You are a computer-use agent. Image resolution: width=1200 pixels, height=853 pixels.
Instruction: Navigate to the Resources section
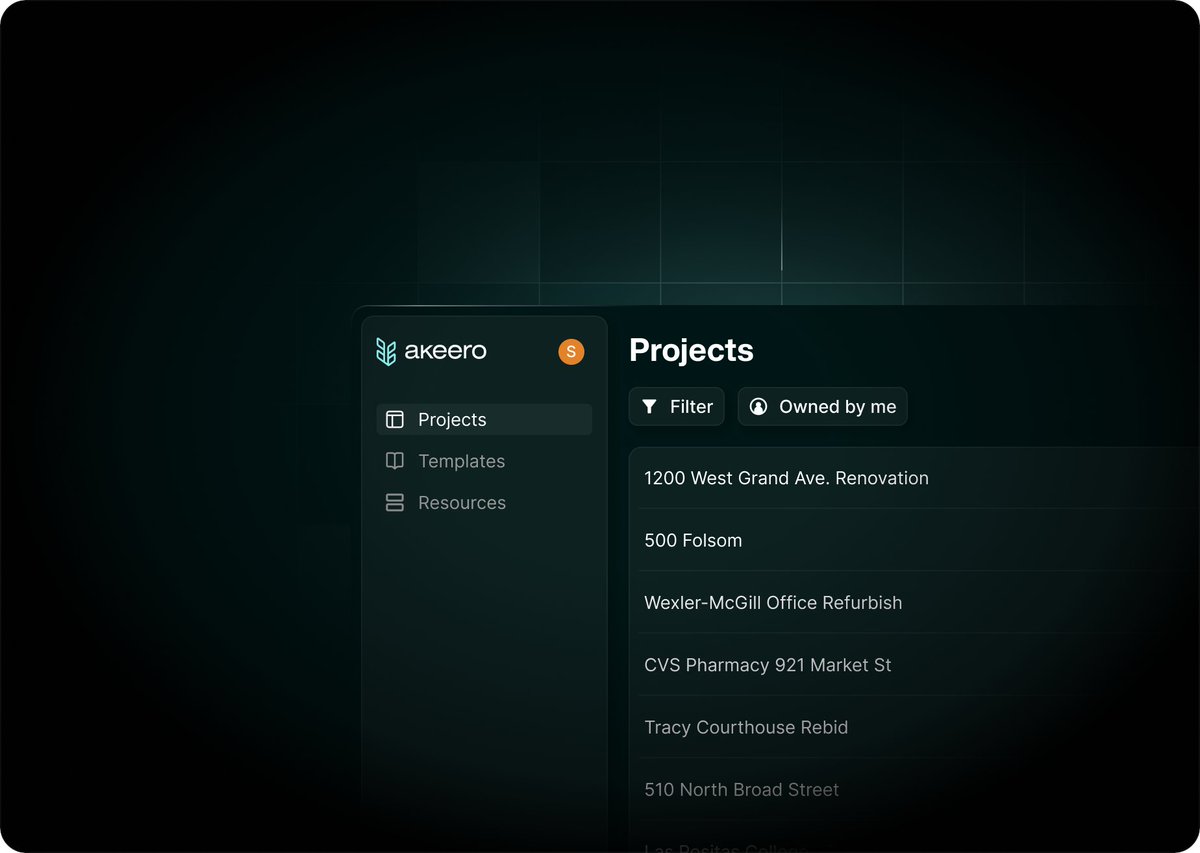pyautogui.click(x=462, y=502)
